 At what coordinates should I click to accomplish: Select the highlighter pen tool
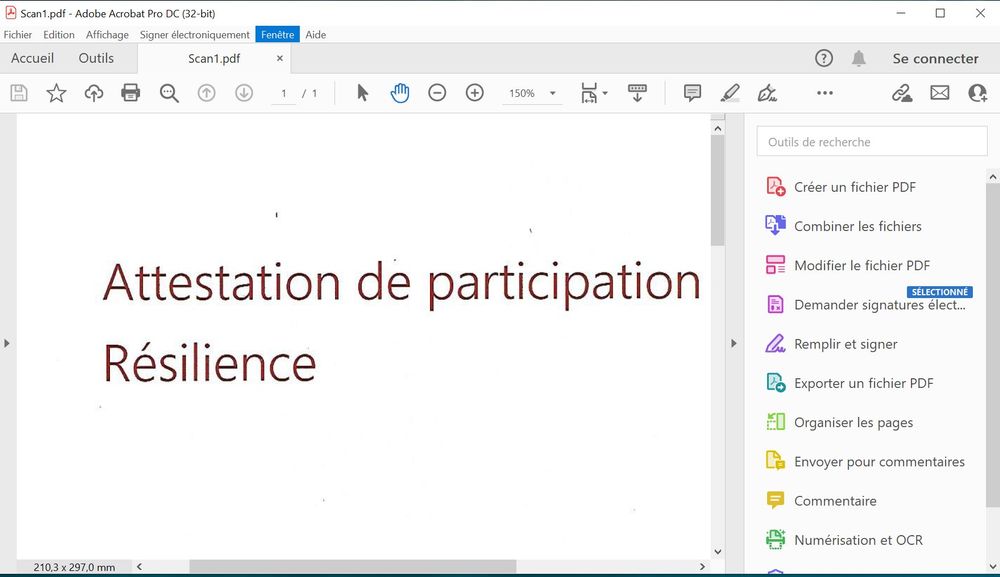pyautogui.click(x=730, y=93)
